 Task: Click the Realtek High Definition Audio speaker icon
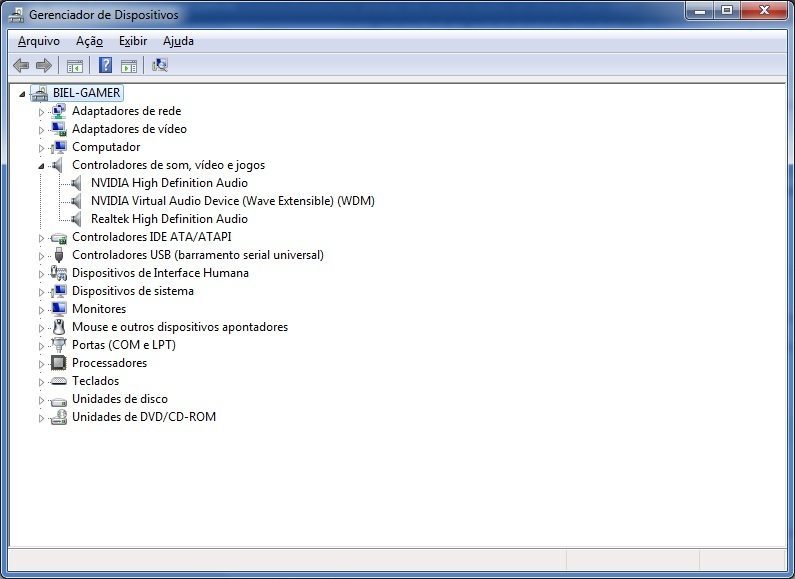(77, 219)
